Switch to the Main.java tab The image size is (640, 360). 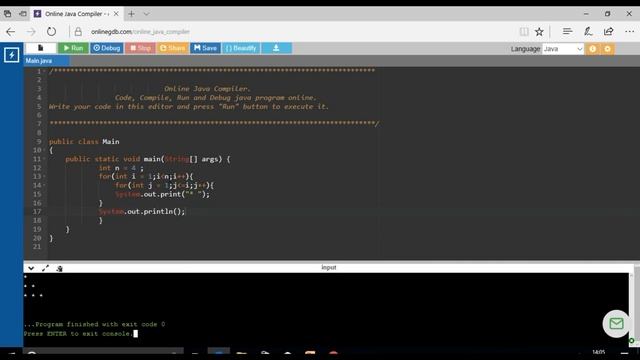(x=46, y=61)
